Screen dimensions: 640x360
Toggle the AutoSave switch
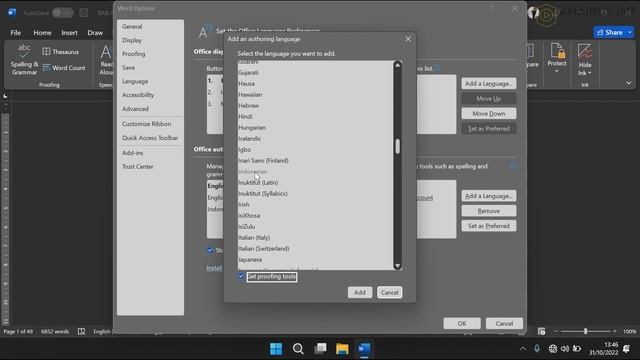tap(62, 13)
